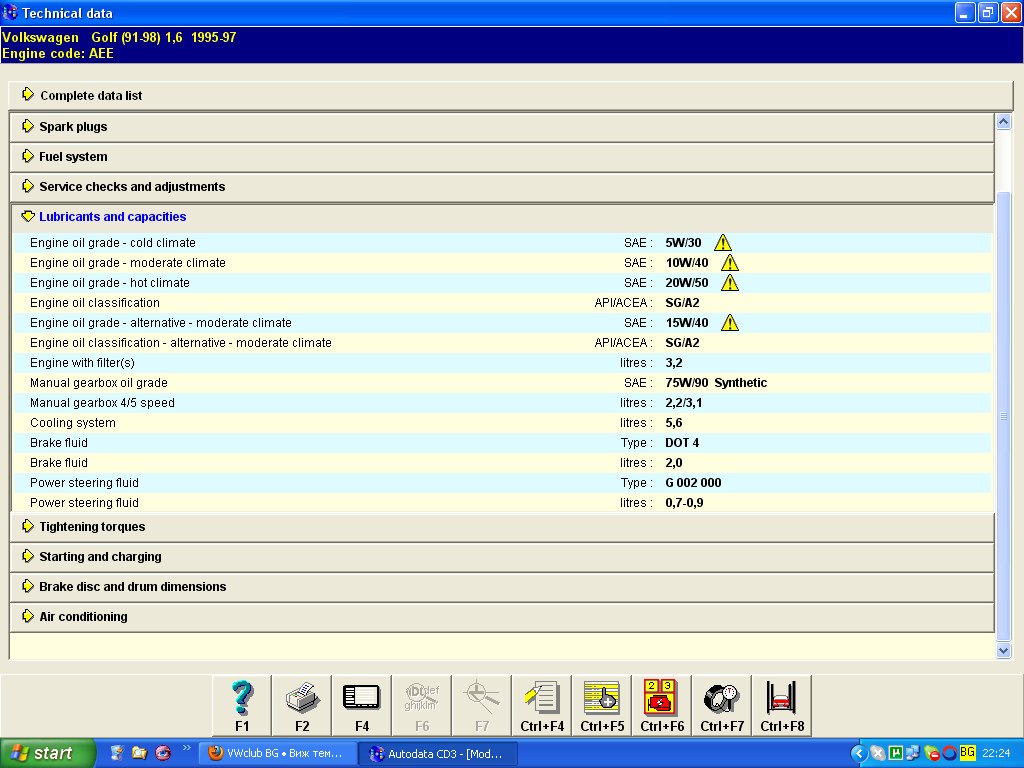Collapse the Lubricants and capacities section
Viewport: 1024px width, 768px height.
(112, 217)
